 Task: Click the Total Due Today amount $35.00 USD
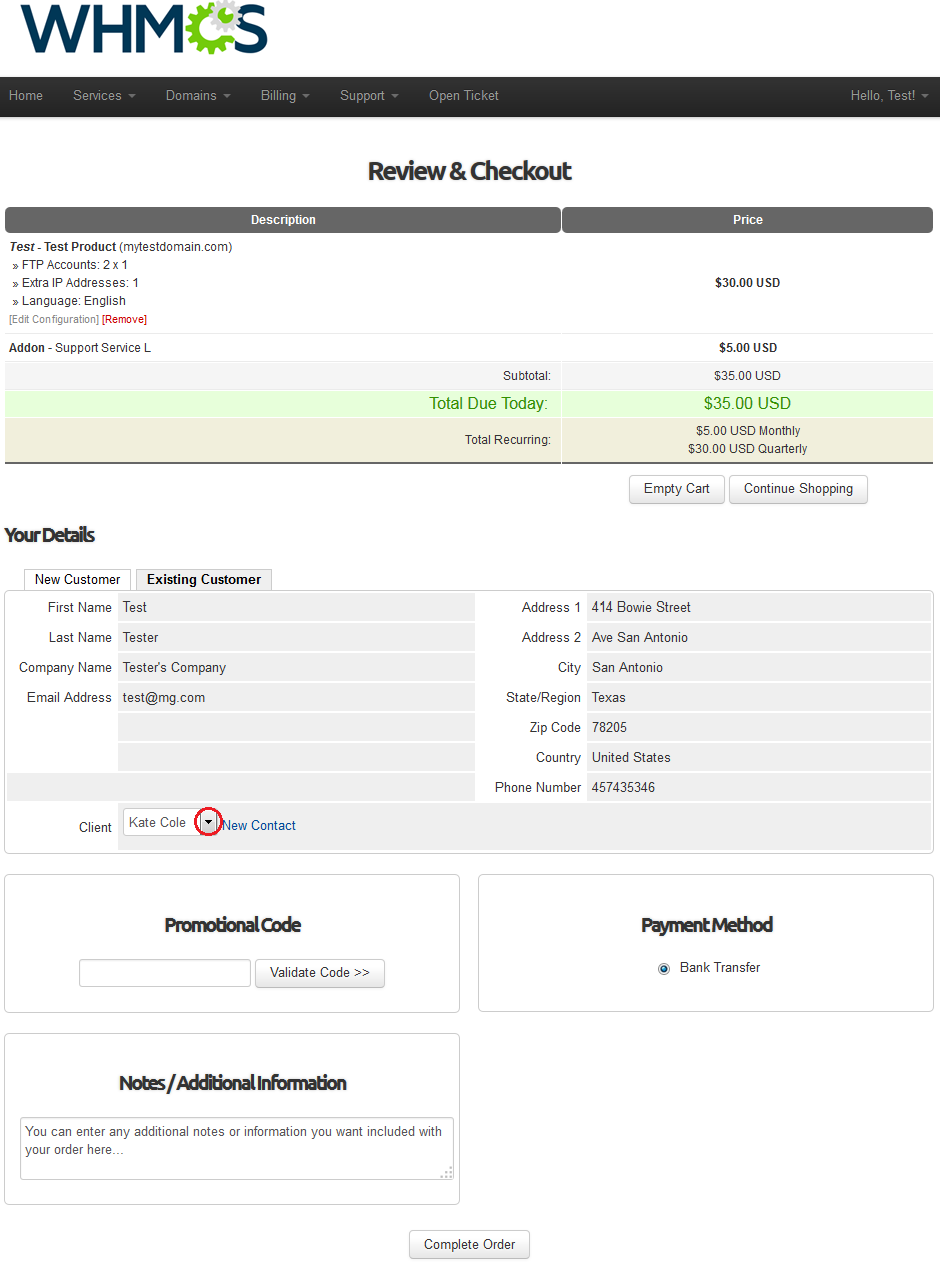(748, 404)
